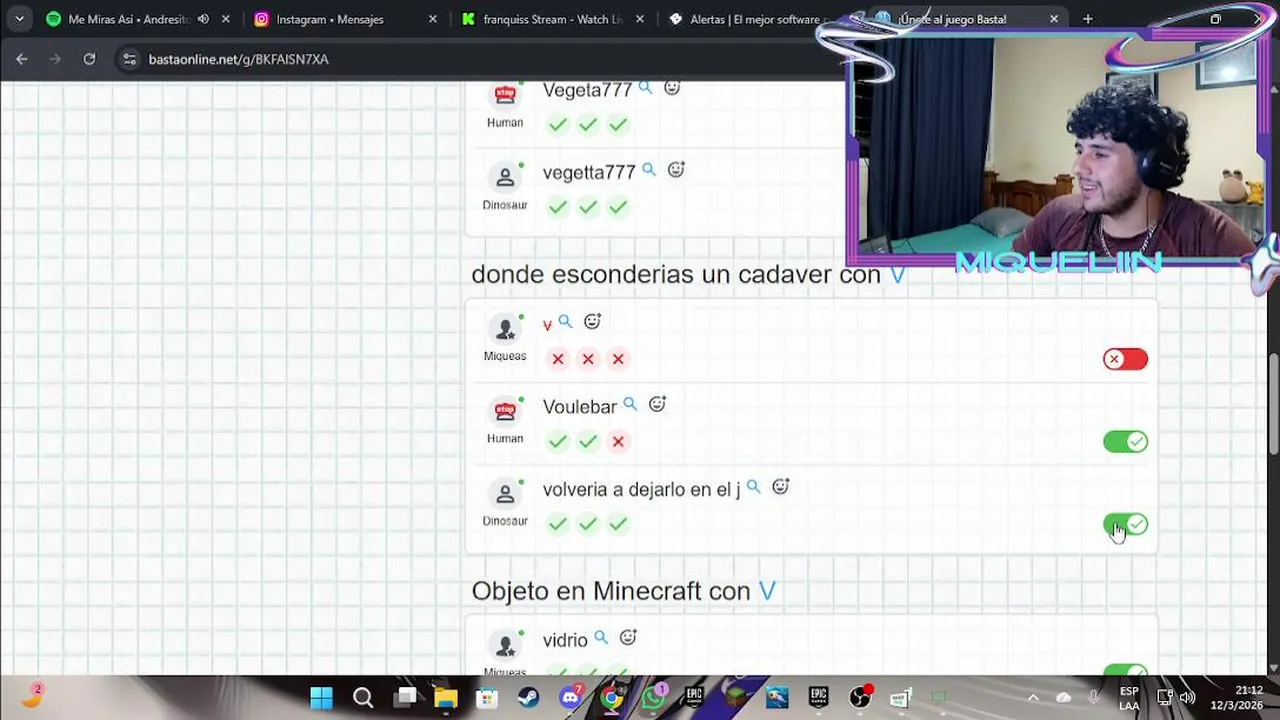Click the name "Vegeta777"

587,90
